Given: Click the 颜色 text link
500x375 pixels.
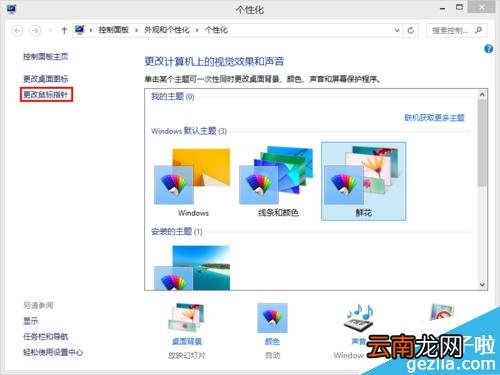Looking at the screenshot, I should (x=272, y=342).
